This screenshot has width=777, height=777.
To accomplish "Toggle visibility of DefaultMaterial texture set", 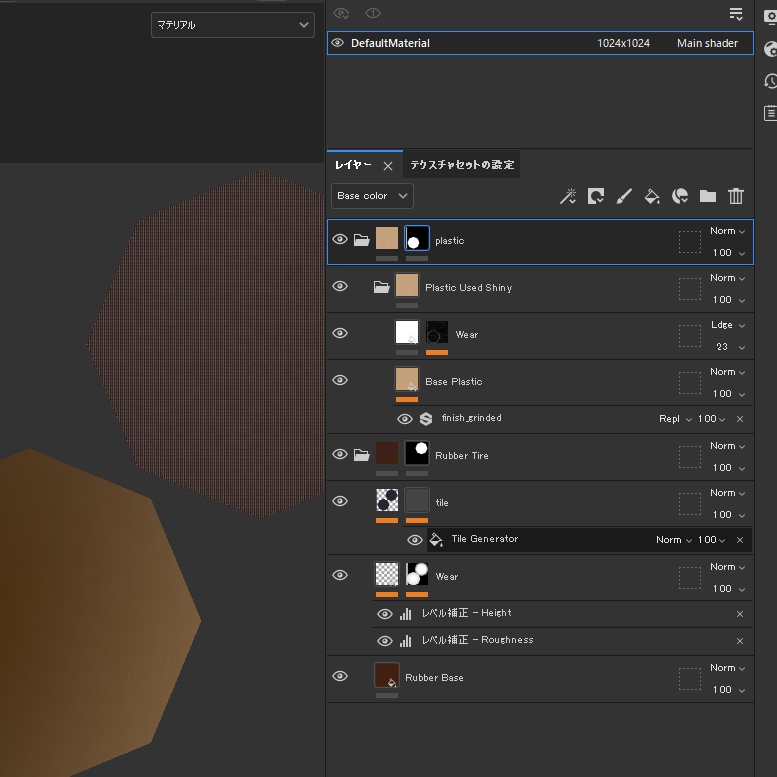I will [338, 43].
